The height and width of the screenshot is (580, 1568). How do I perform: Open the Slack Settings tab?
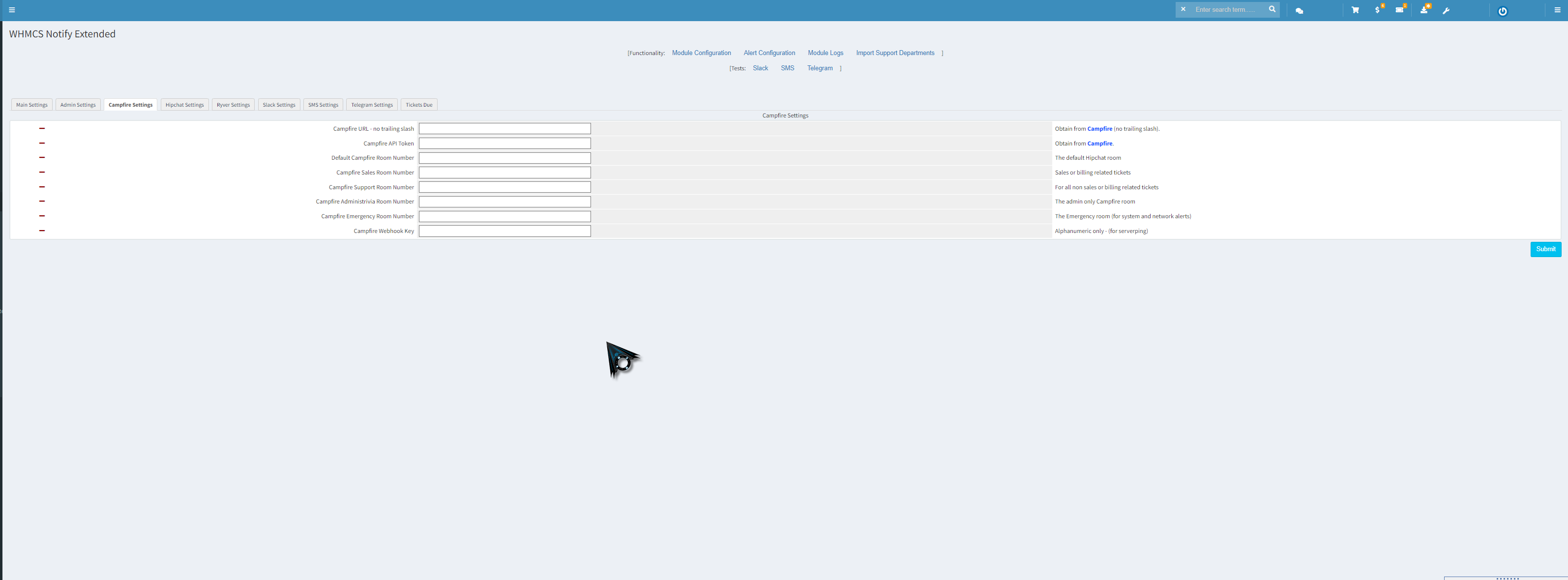(x=279, y=105)
